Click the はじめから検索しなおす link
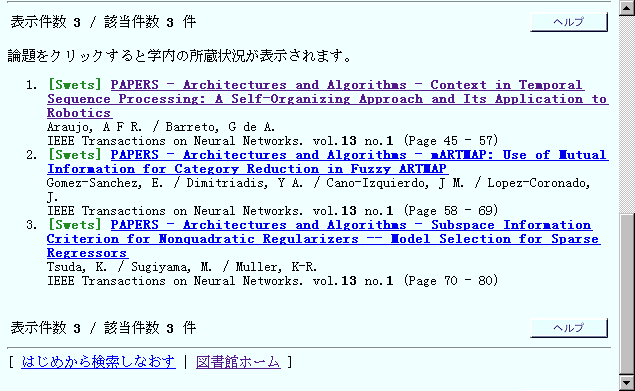The height and width of the screenshot is (391, 635). coord(98,361)
